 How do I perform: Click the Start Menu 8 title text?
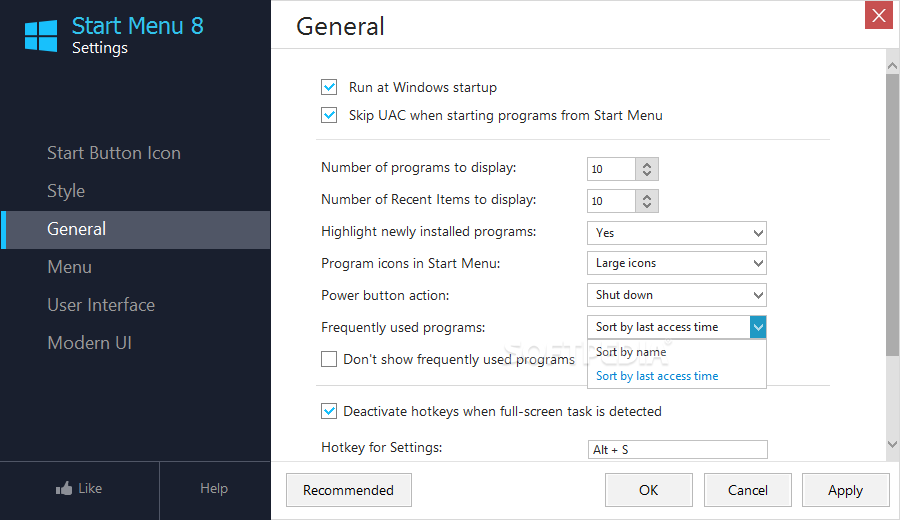138,26
